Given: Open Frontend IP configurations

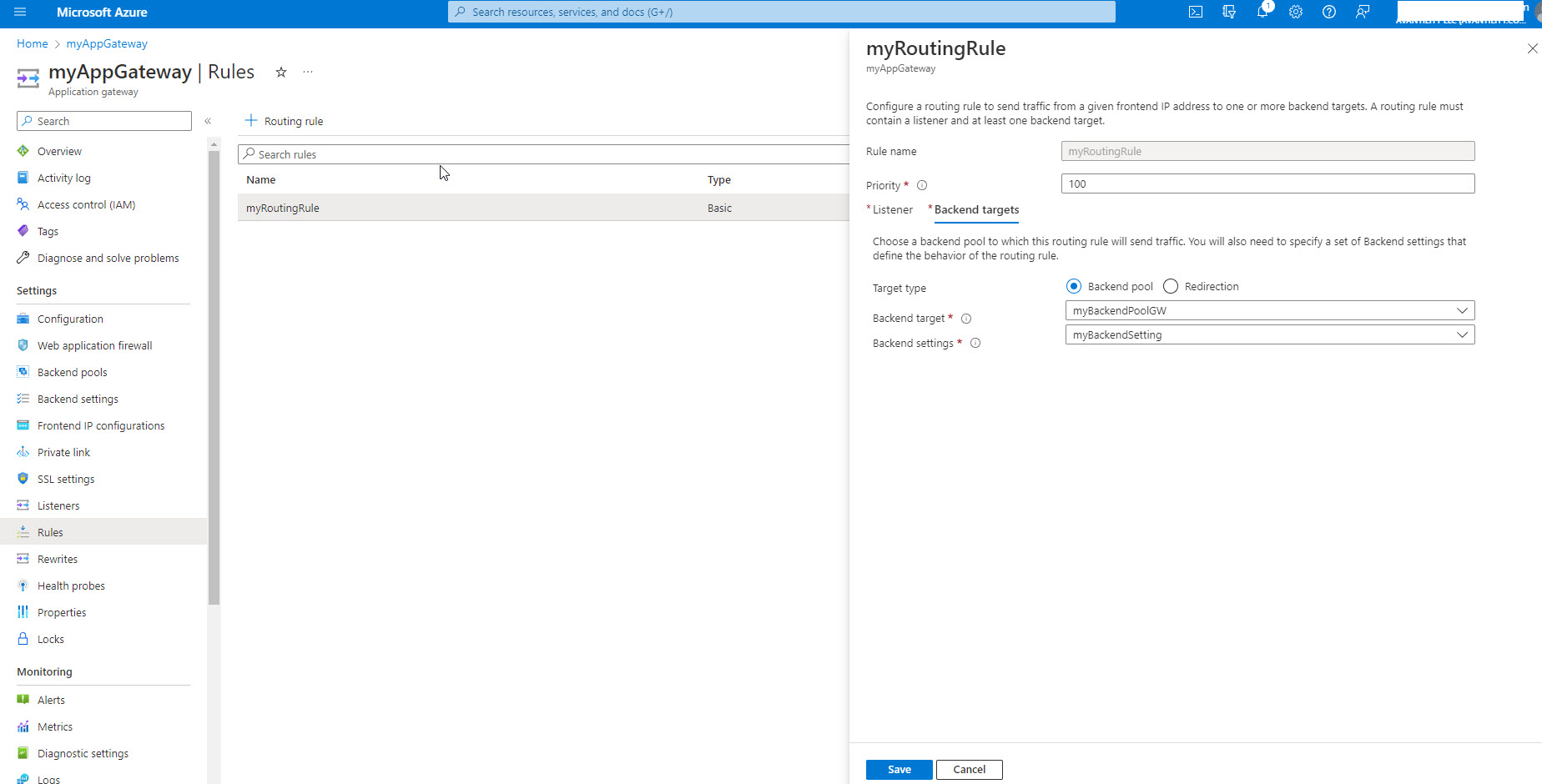Looking at the screenshot, I should [101, 425].
